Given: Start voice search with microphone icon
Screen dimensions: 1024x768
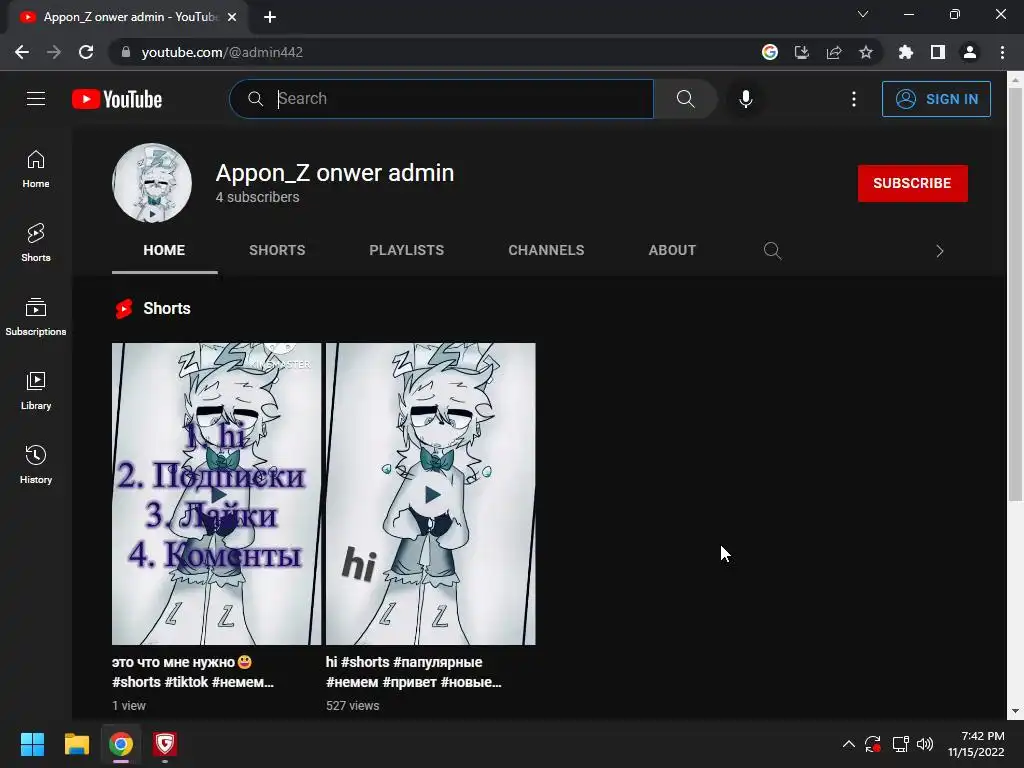Looking at the screenshot, I should (x=746, y=99).
